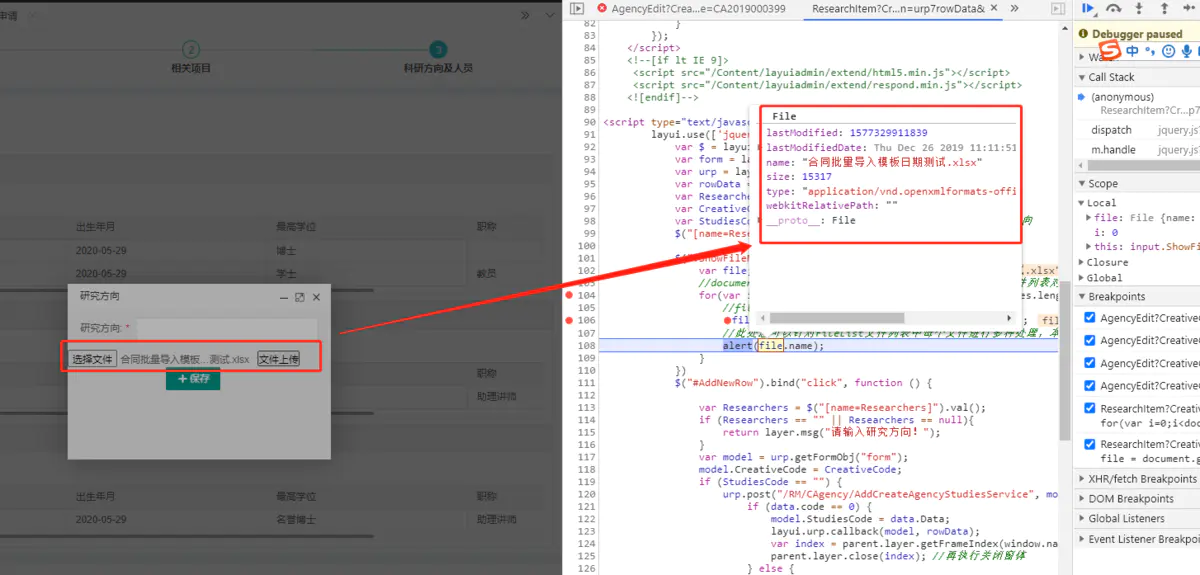Viewport: 1200px width, 575px height.
Task: Uncheck the fourth AgencyEdit breakpoint
Action: coord(1090,385)
